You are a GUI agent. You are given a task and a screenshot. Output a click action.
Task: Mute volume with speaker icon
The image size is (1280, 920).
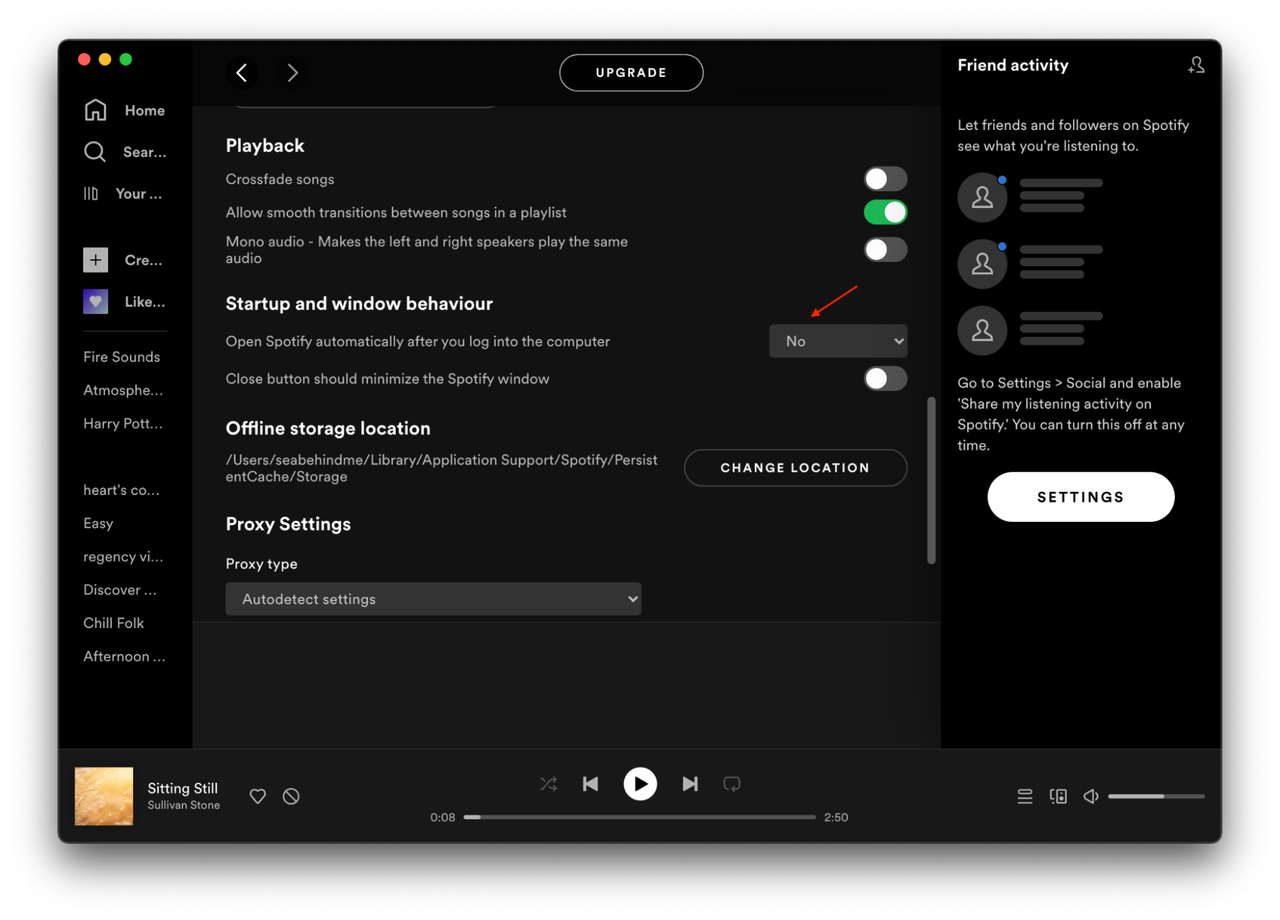(1091, 796)
